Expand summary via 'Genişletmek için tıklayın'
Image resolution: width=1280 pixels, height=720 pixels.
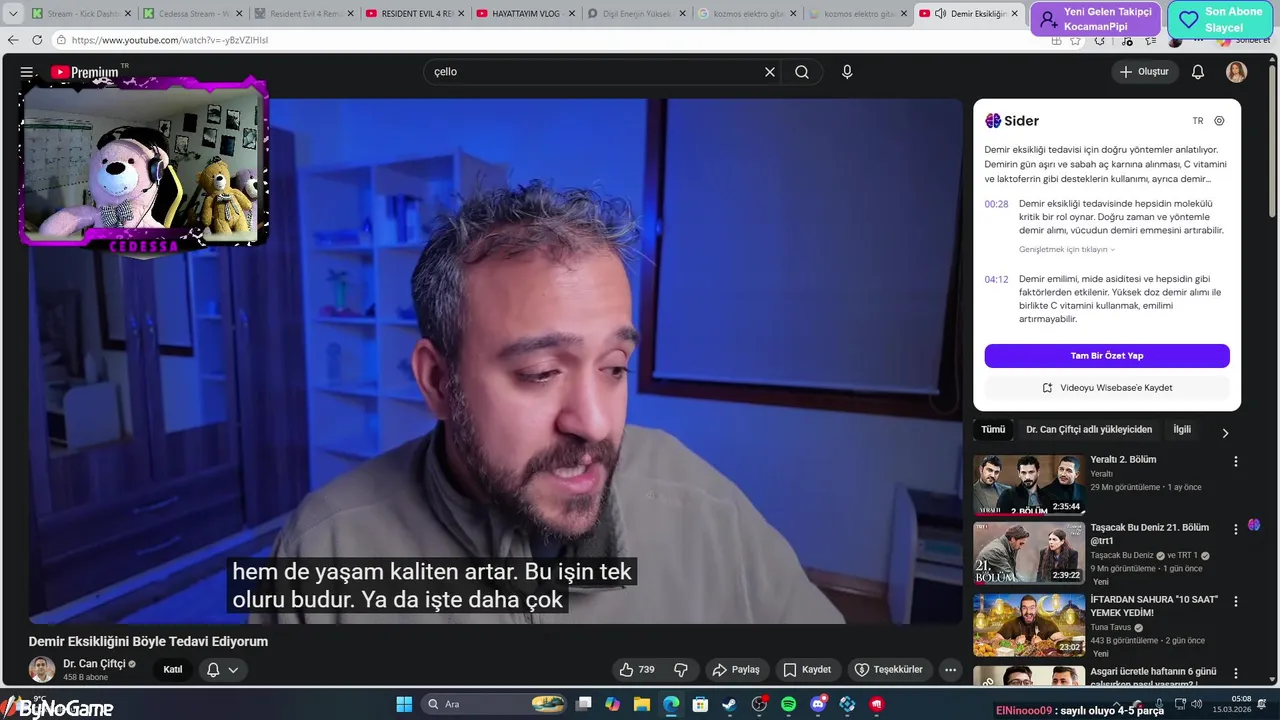[x=1066, y=249]
